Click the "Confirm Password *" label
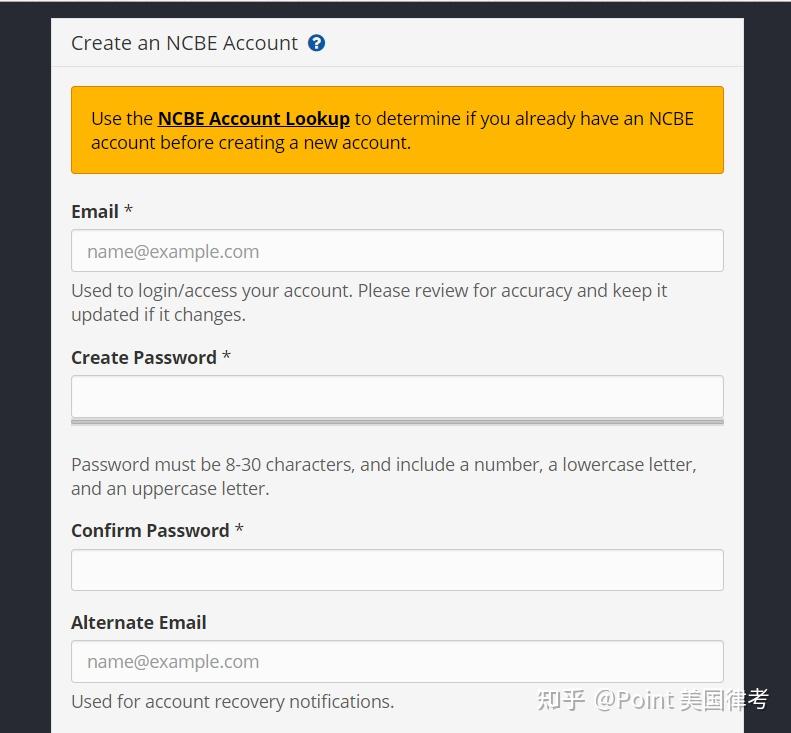 coord(150,530)
